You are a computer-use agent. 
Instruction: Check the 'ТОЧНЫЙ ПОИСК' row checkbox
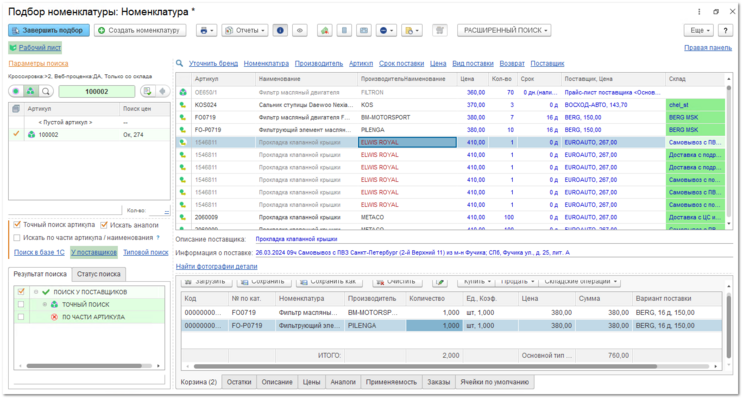click(x=21, y=304)
